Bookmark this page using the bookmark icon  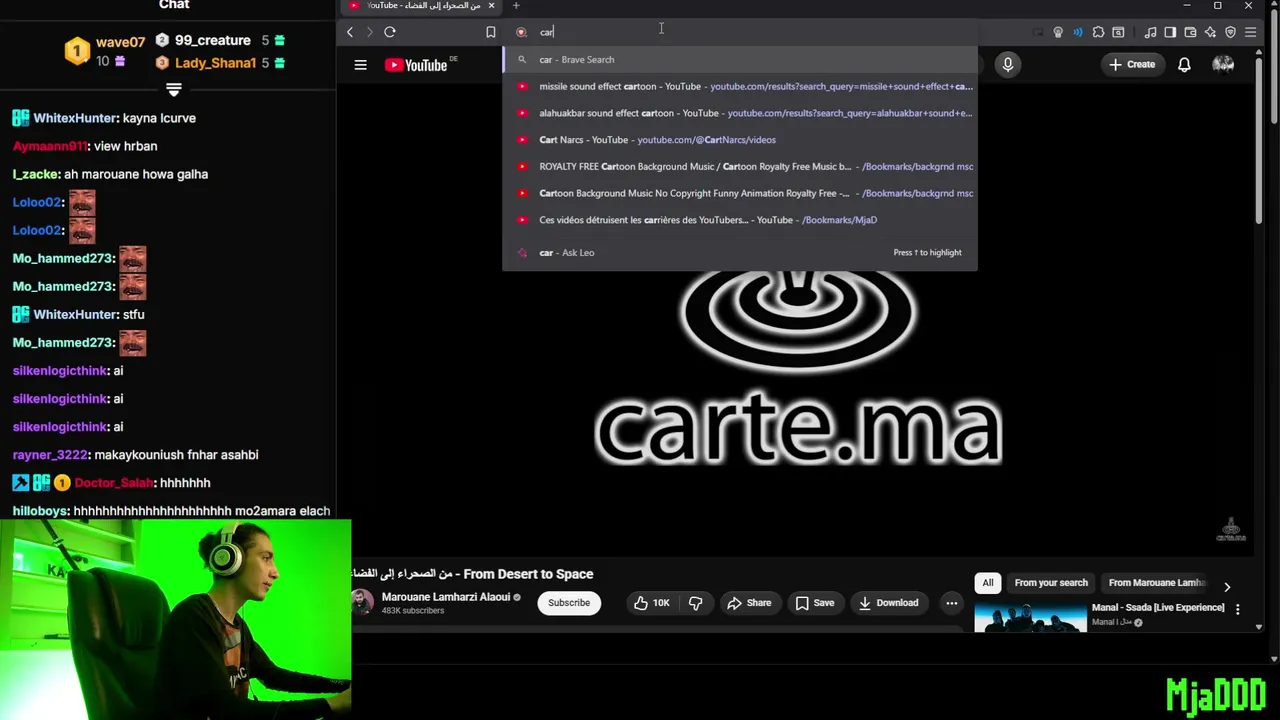(x=490, y=32)
